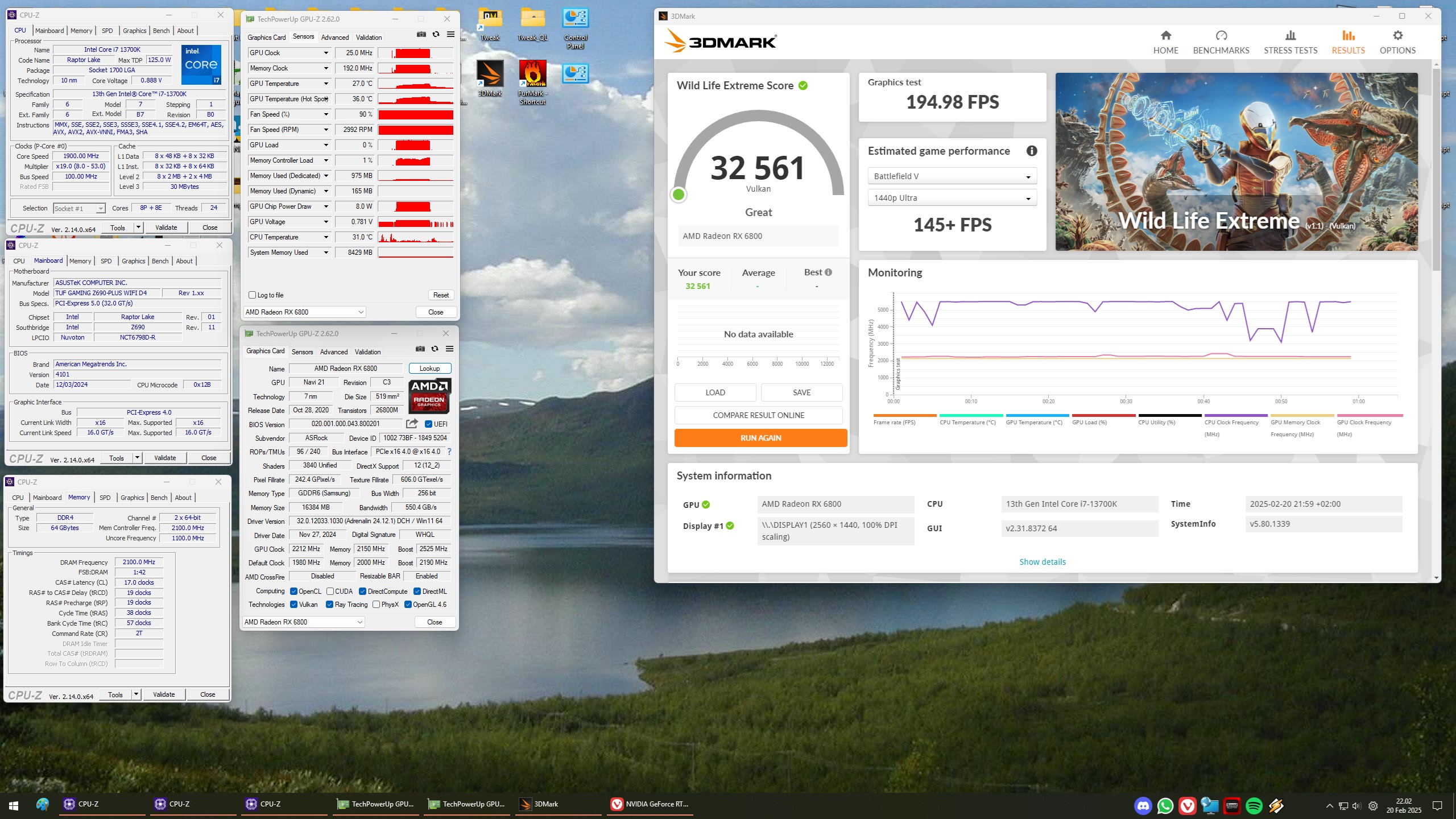Toggle the CUDA checkbox
The height and width of the screenshot is (819, 1456).
tap(330, 591)
